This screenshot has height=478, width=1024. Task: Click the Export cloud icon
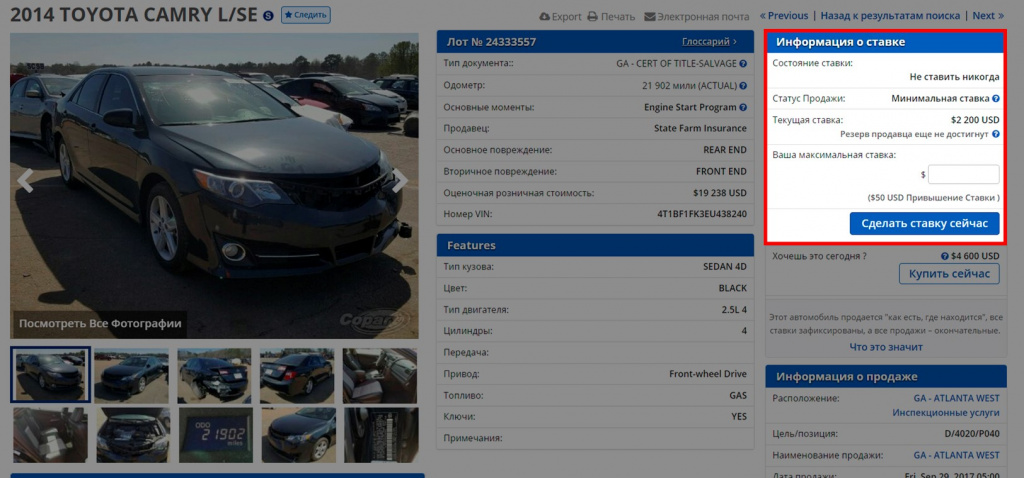(544, 16)
